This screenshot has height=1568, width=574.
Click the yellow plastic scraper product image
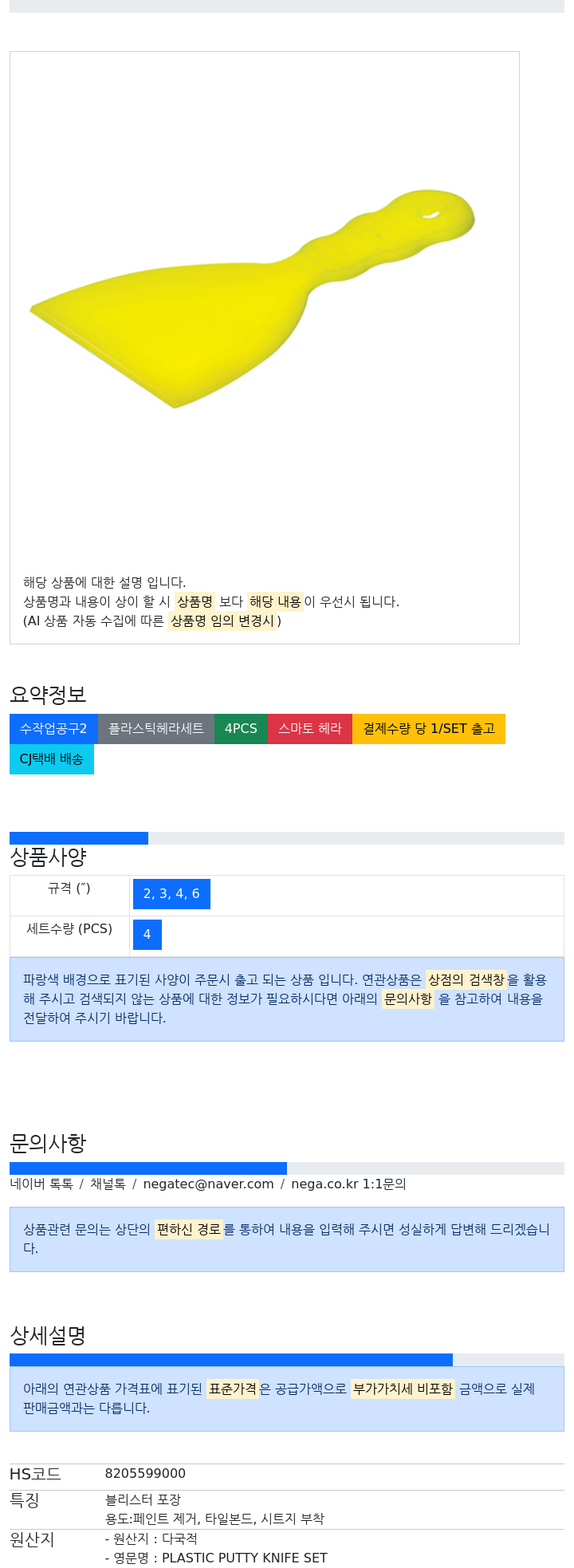pyautogui.click(x=253, y=298)
